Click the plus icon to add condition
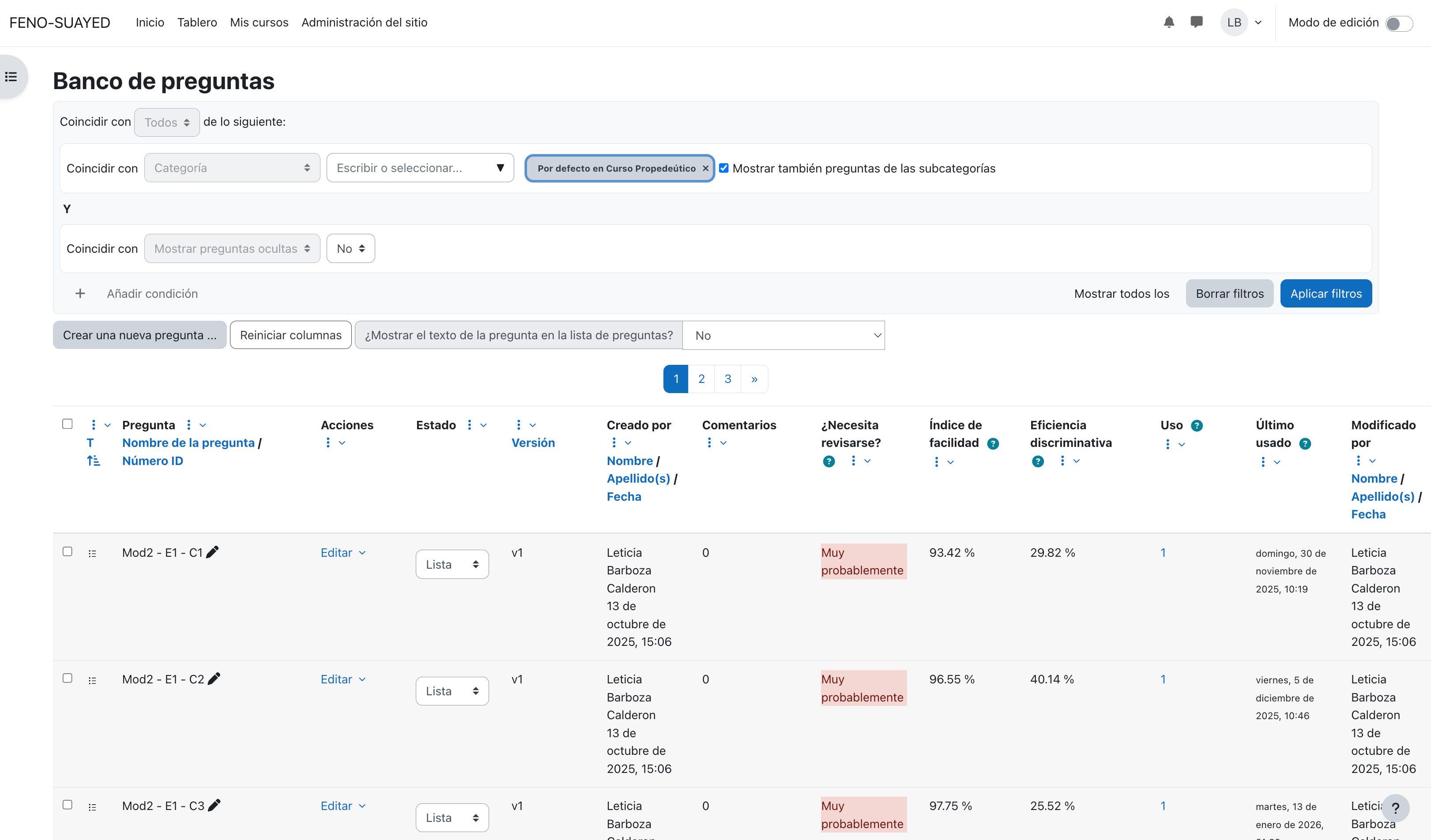This screenshot has height=840, width=1431. 80,293
